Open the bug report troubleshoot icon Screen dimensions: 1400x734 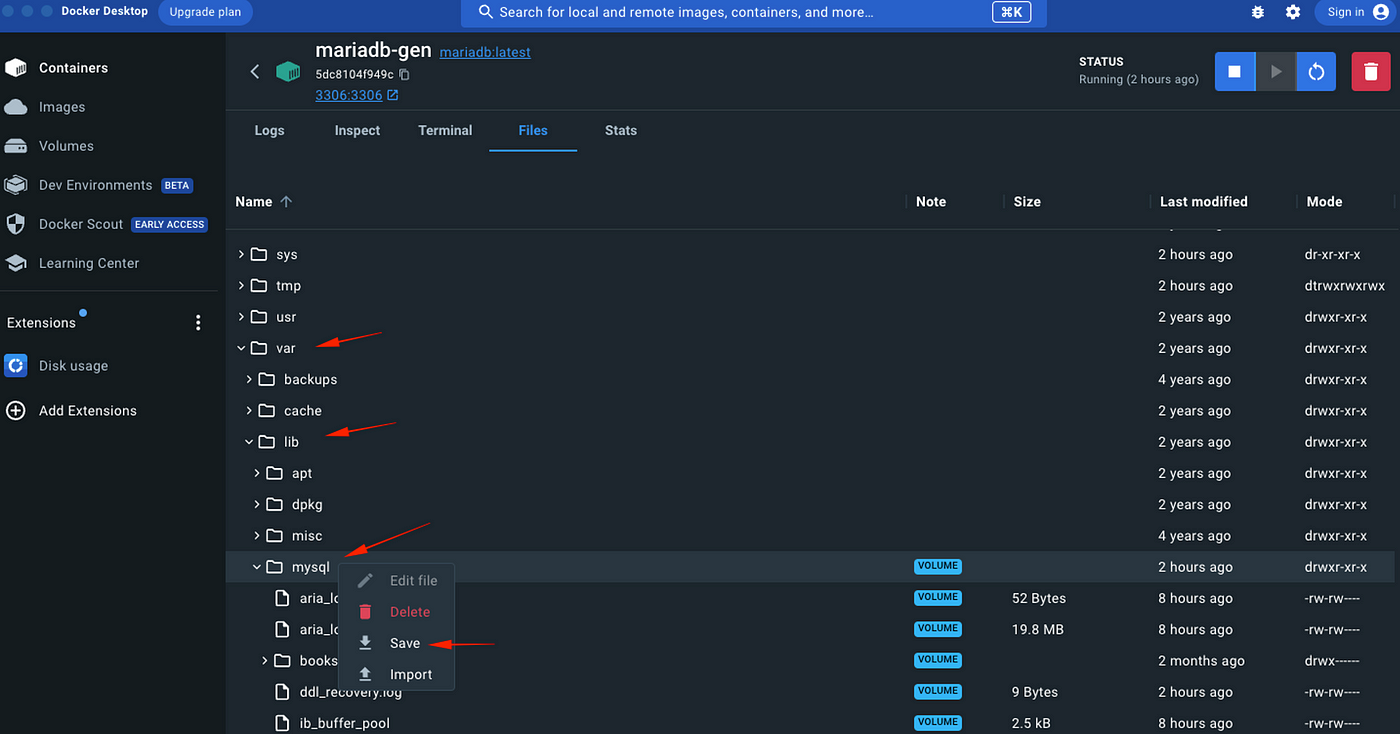click(x=1258, y=12)
